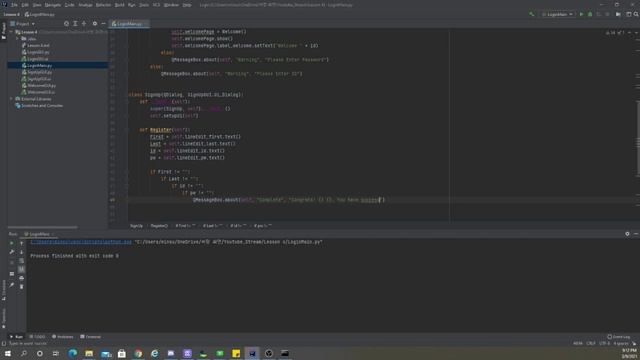
Task: Click the collapse all icon in Project panel
Action: click(84, 24)
